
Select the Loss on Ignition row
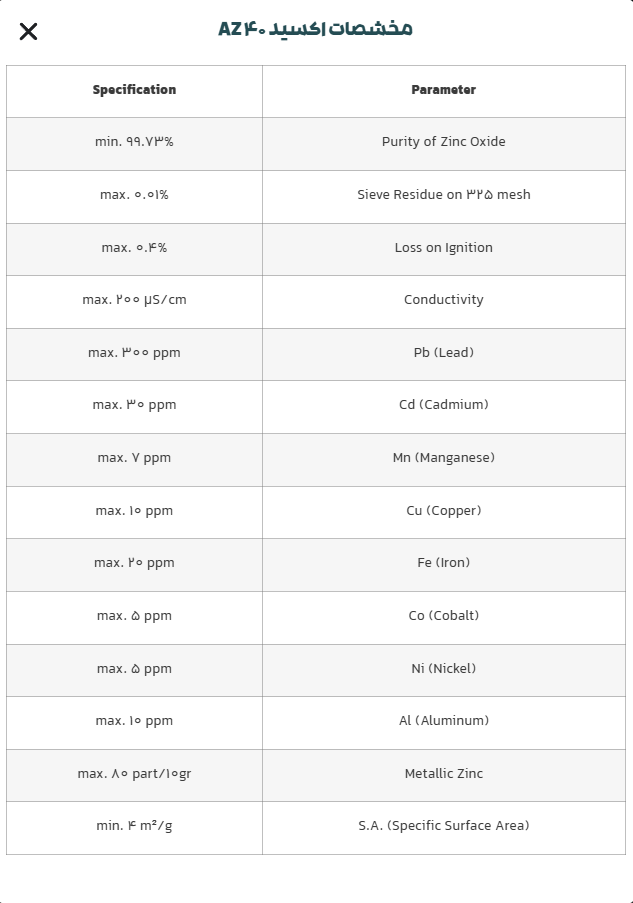tap(443, 248)
